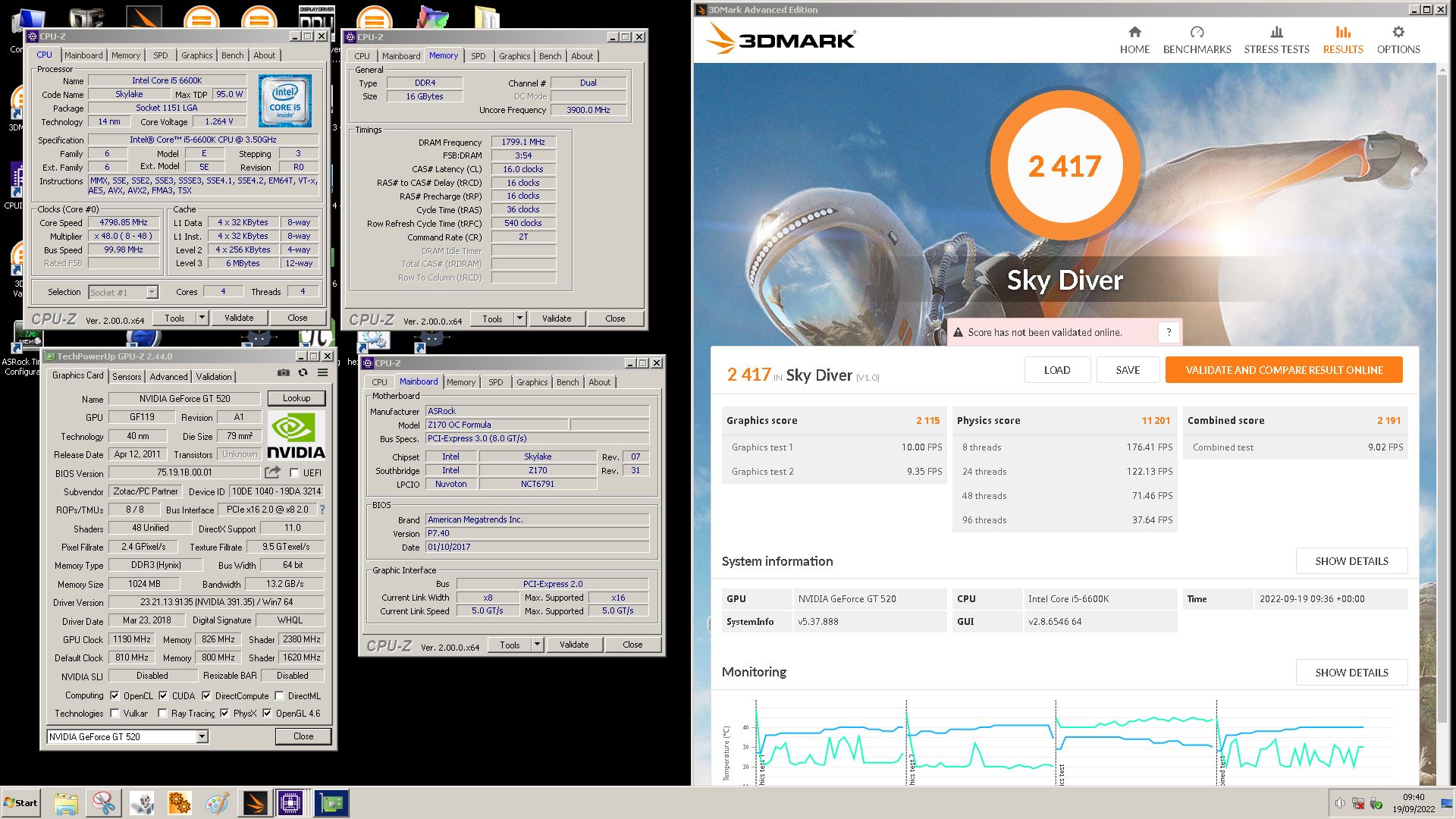Open Bench tab in the CPU-Z CPU window
1456x819 pixels.
tap(233, 55)
